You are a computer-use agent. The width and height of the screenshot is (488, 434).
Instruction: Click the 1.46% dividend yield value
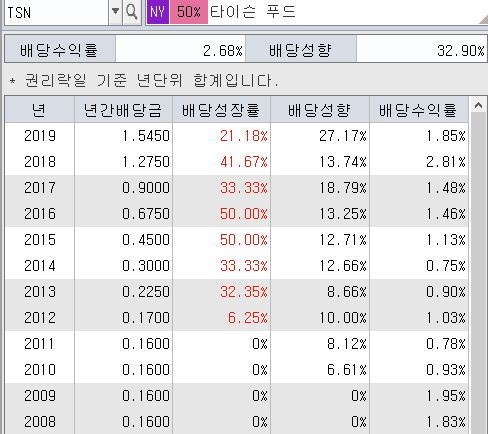click(446, 214)
